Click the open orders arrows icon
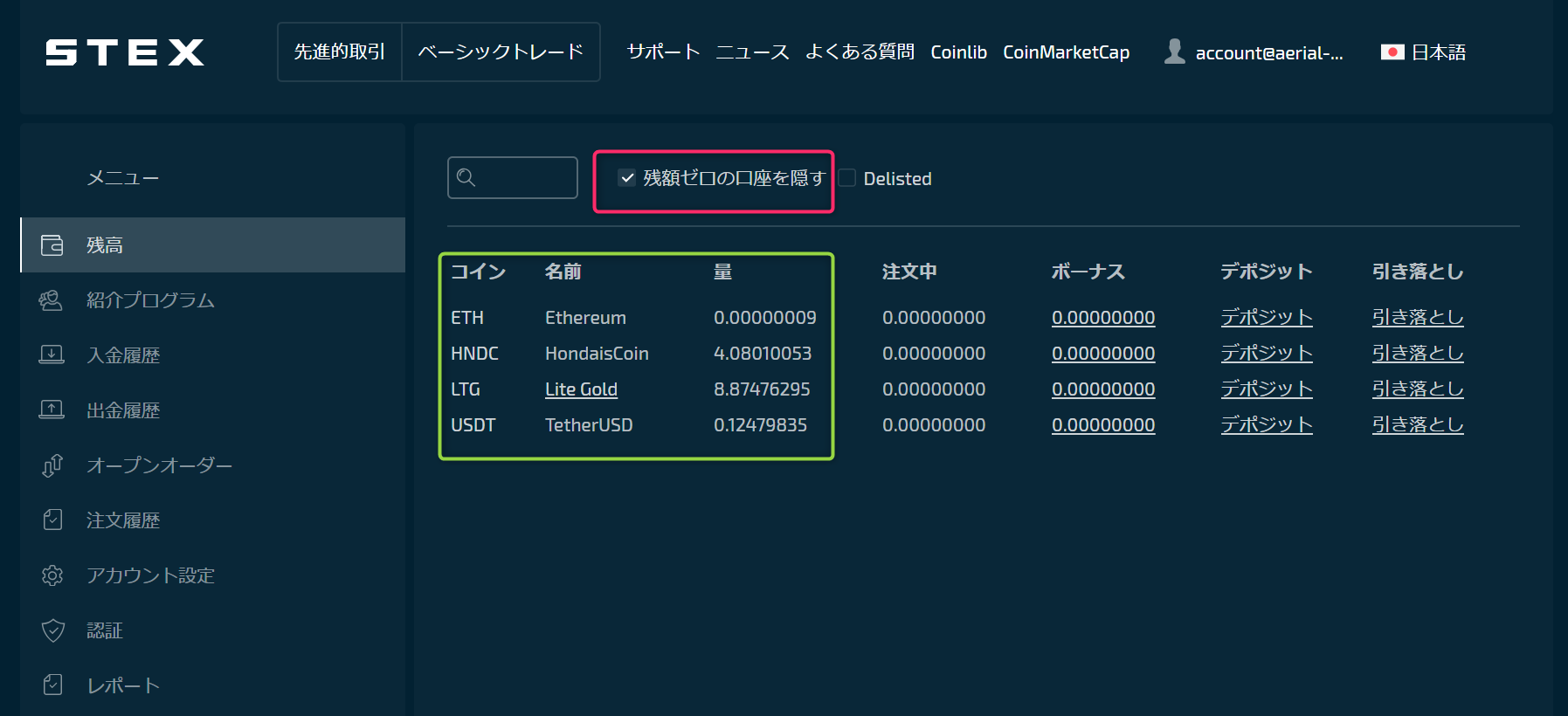This screenshot has height=716, width=1568. tap(52, 465)
